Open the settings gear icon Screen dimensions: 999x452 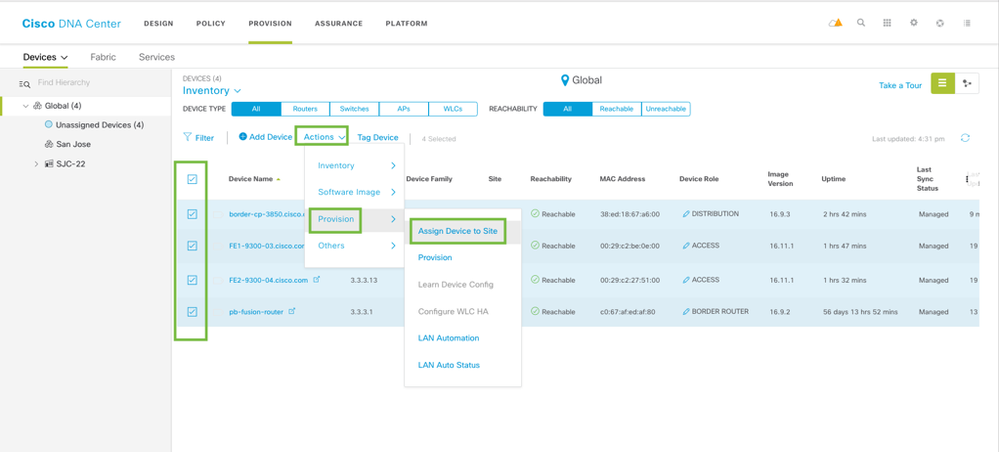914,23
